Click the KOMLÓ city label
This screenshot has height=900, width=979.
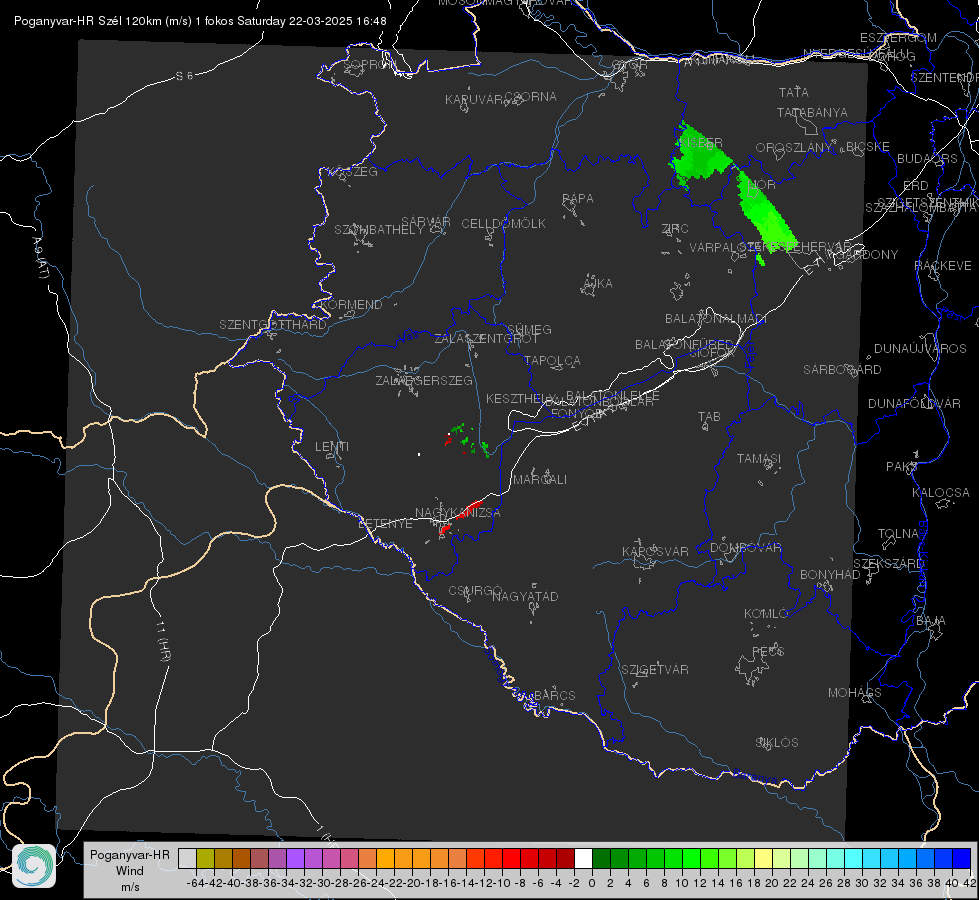click(x=766, y=614)
